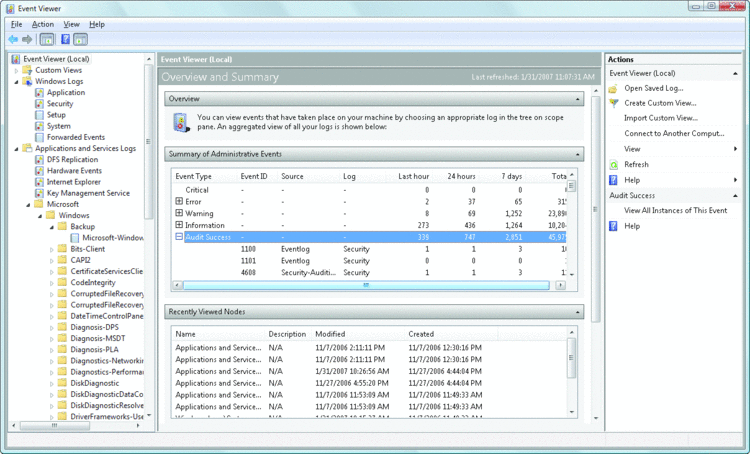750x454 pixels.
Task: Click the System log icon
Action: click(x=39, y=126)
